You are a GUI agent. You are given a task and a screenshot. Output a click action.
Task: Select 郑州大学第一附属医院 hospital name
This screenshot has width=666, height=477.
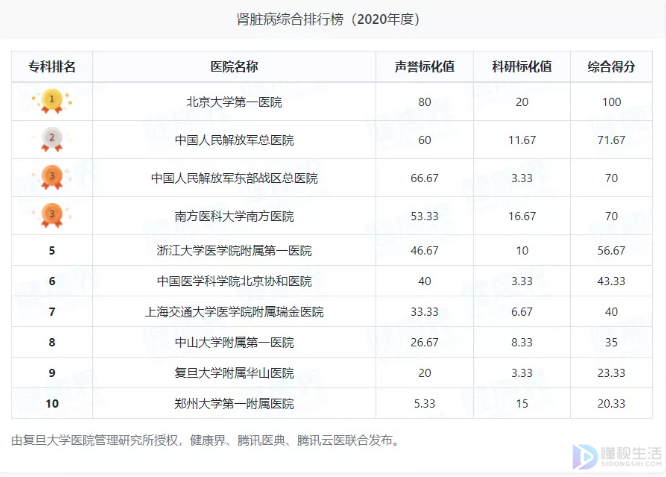234,404
